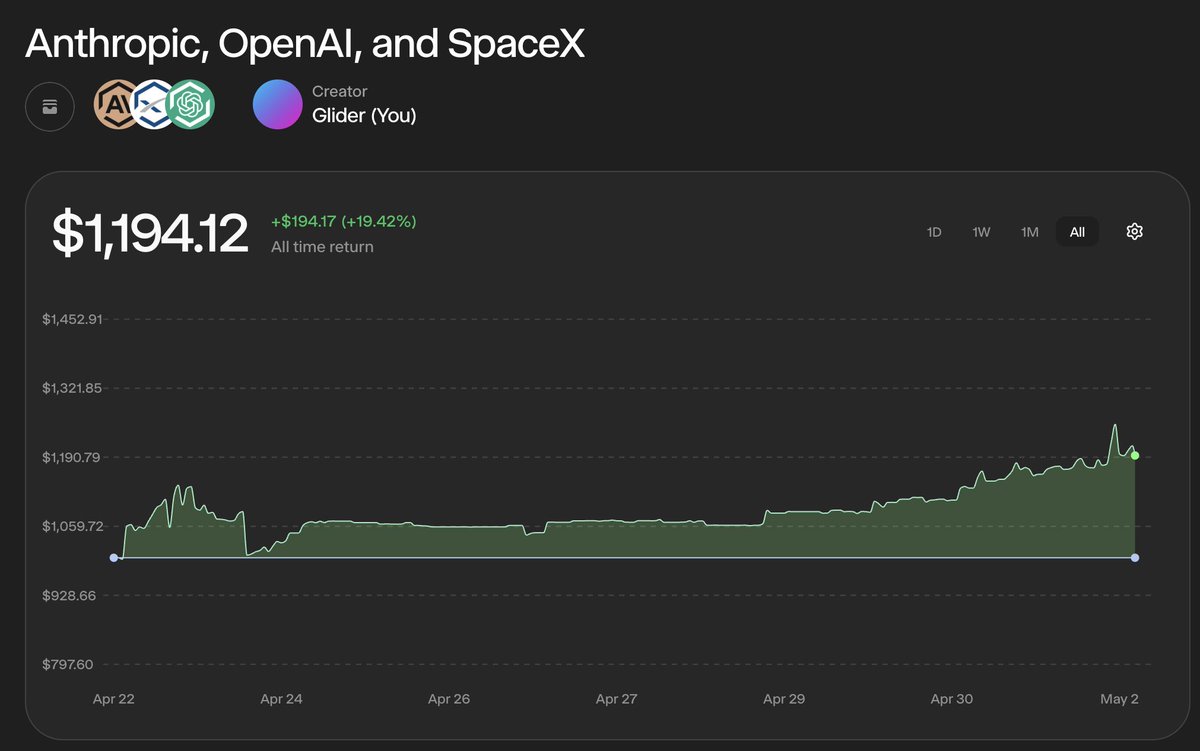Click the Apr 29 date label
Viewport: 1200px width, 751px height.
click(x=784, y=700)
